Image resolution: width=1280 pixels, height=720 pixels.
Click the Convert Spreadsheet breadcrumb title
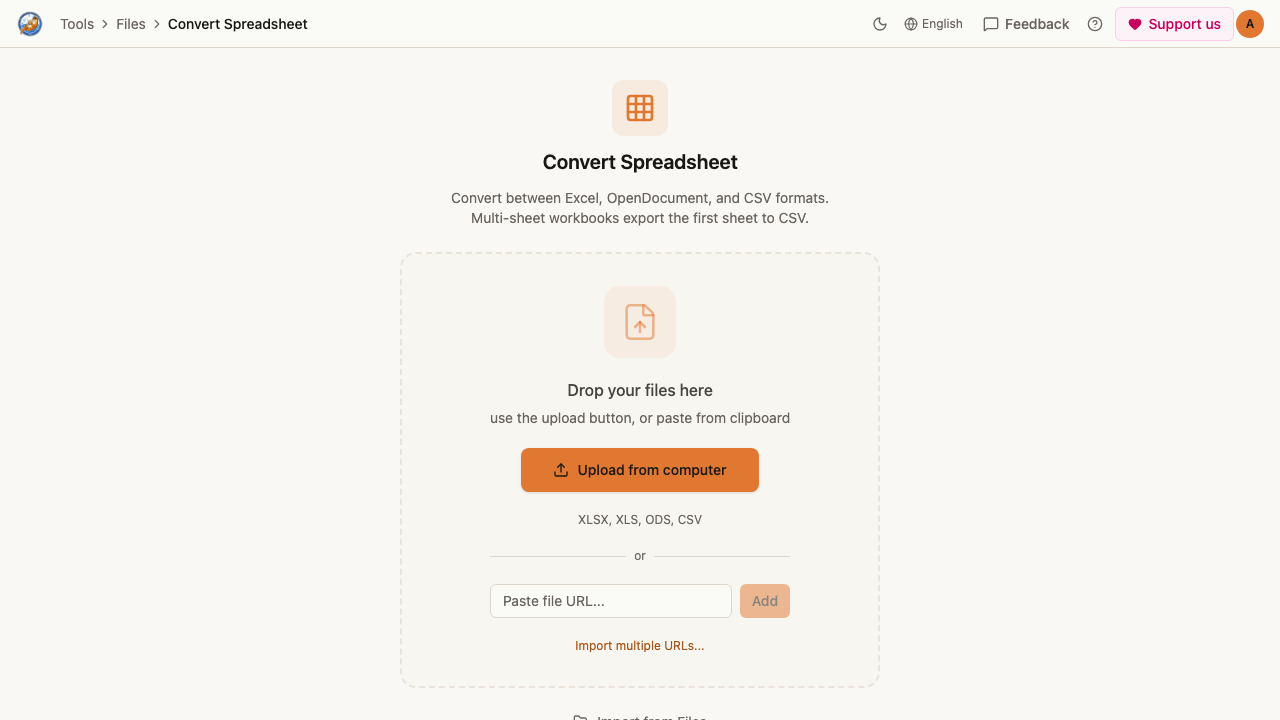[x=238, y=24]
